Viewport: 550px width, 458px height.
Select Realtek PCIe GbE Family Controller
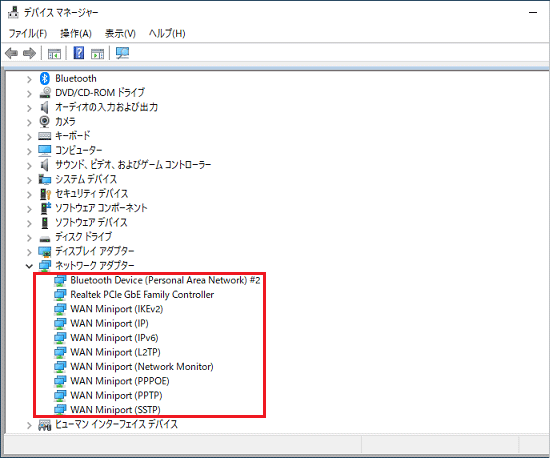click(x=142, y=295)
